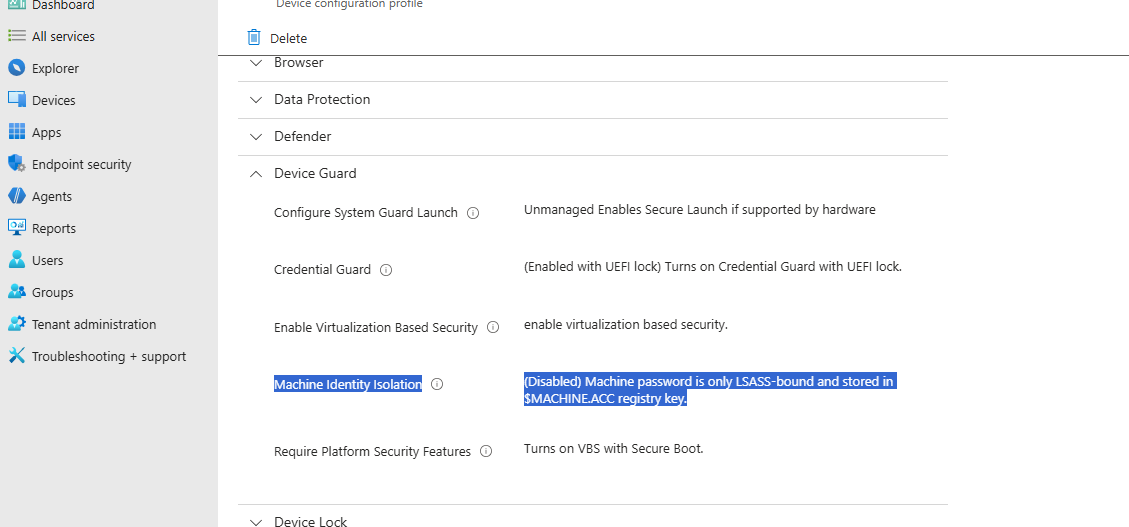Show info for Credential Guard setting
The height and width of the screenshot is (527, 1129).
pyautogui.click(x=386, y=270)
